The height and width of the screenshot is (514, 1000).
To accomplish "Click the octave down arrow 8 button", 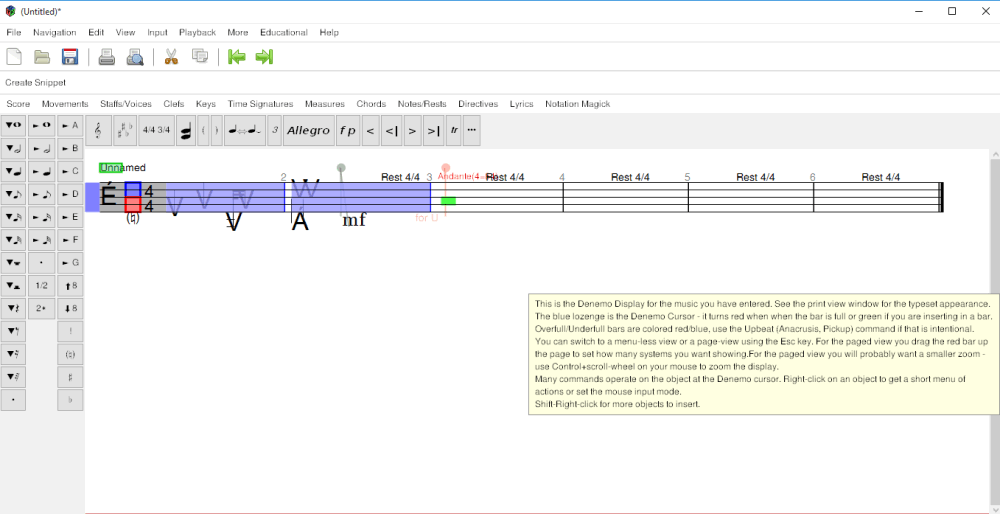I will (70, 309).
